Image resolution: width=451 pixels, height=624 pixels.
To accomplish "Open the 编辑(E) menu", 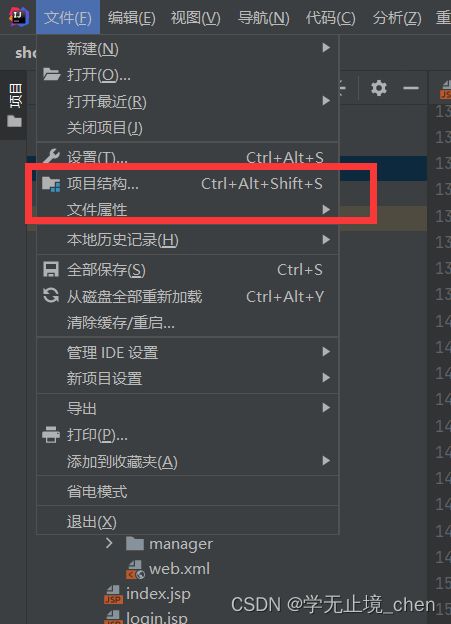I will pos(131,18).
